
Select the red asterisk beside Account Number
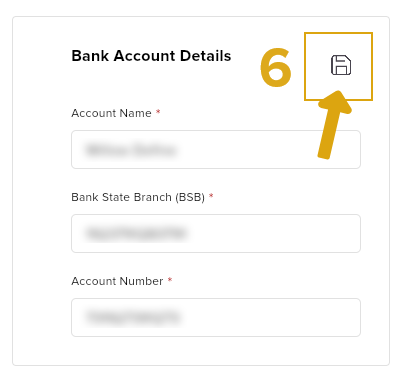(x=170, y=280)
